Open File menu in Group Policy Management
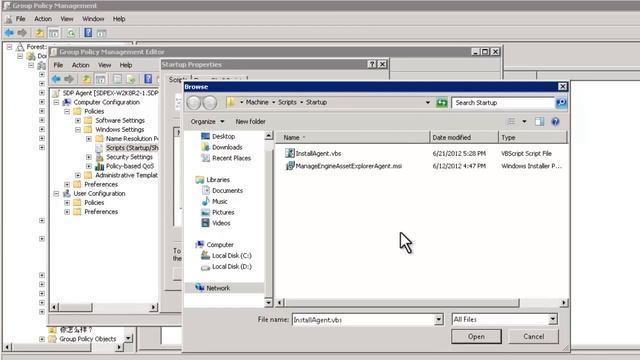 point(20,19)
